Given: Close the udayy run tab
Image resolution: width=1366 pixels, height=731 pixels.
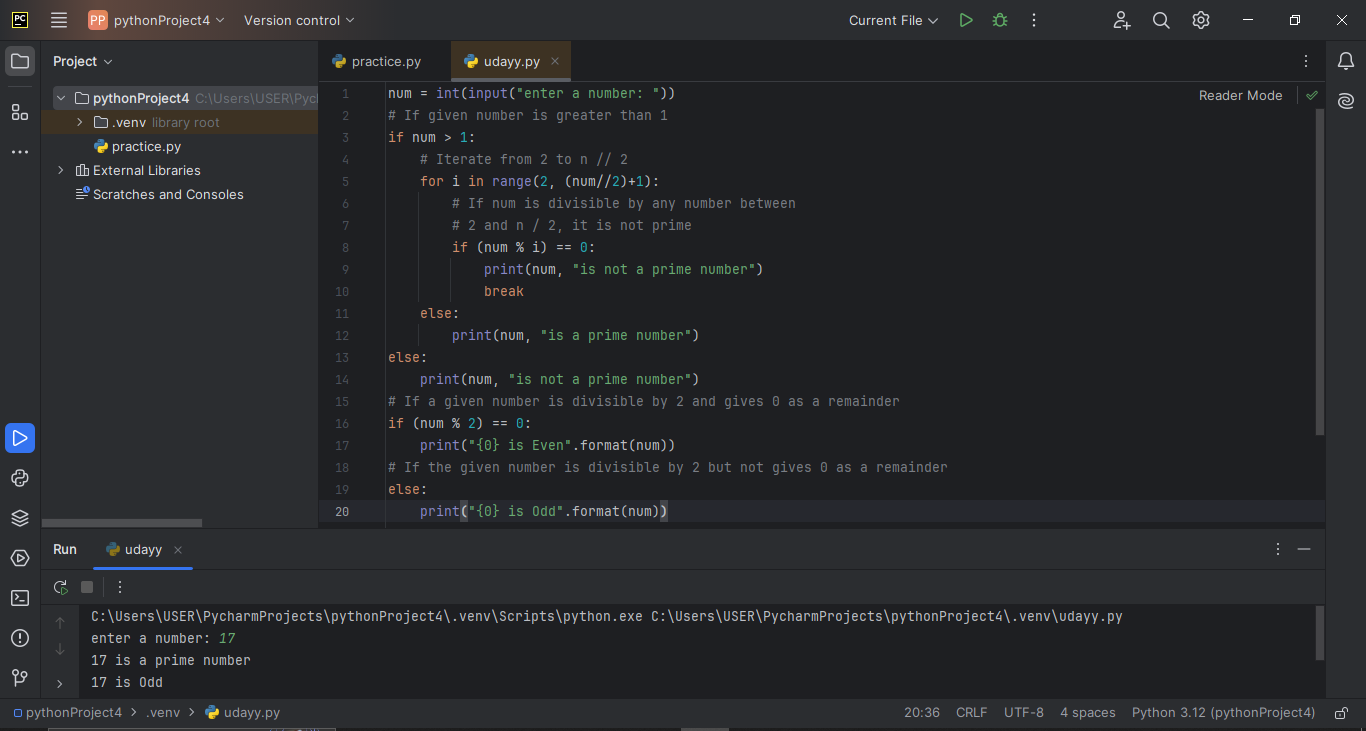Looking at the screenshot, I should click(x=178, y=550).
